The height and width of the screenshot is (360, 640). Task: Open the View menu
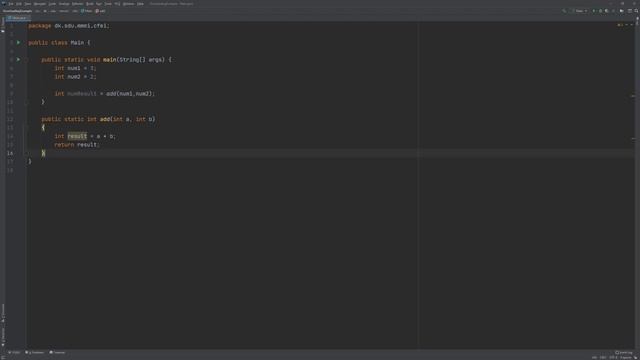[x=28, y=4]
